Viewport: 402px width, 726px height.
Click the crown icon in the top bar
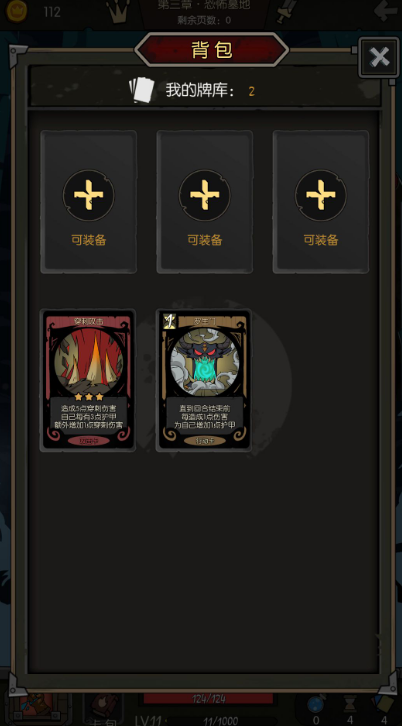pos(118,11)
